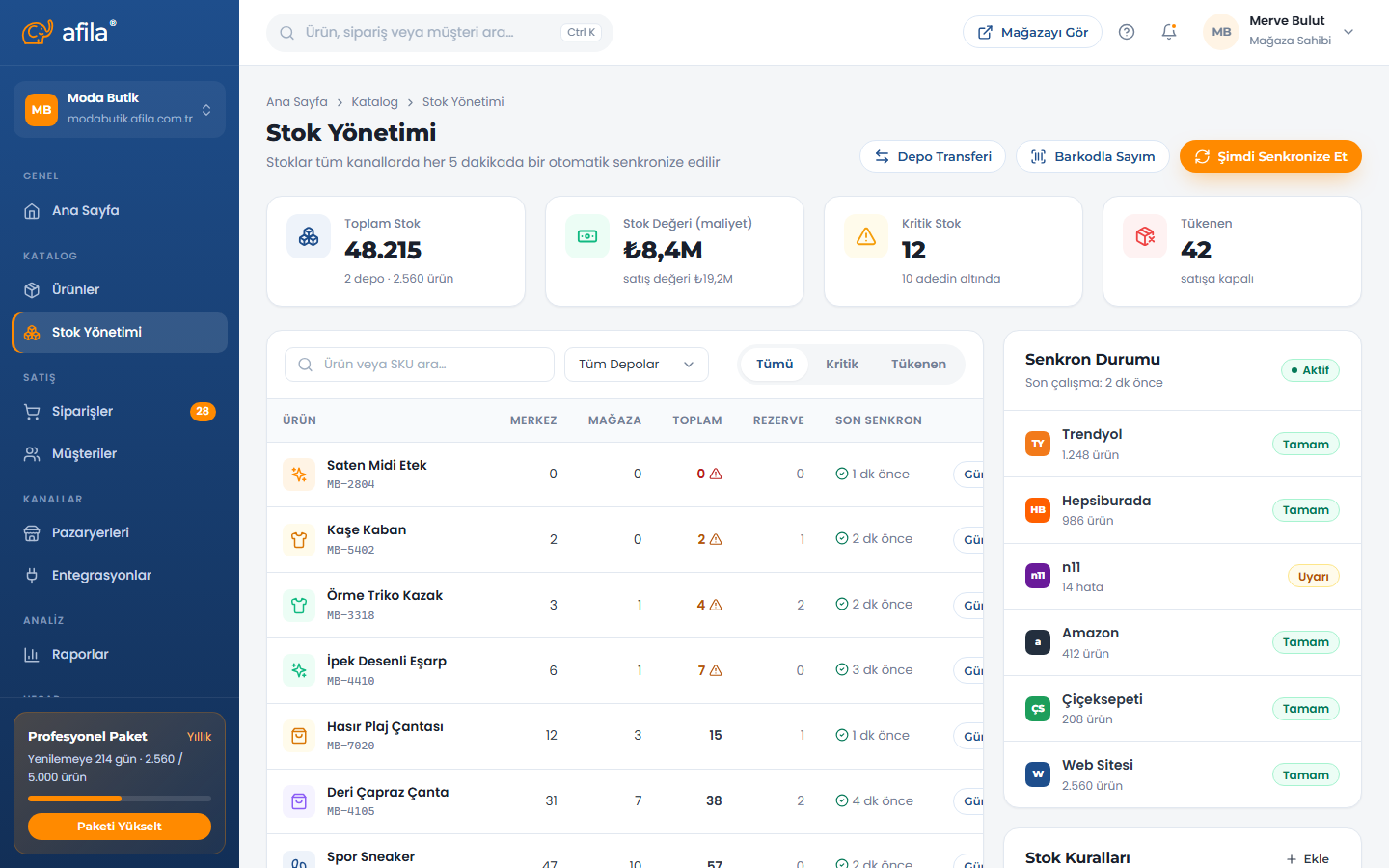Open Siparişler in the sidebar

point(120,412)
